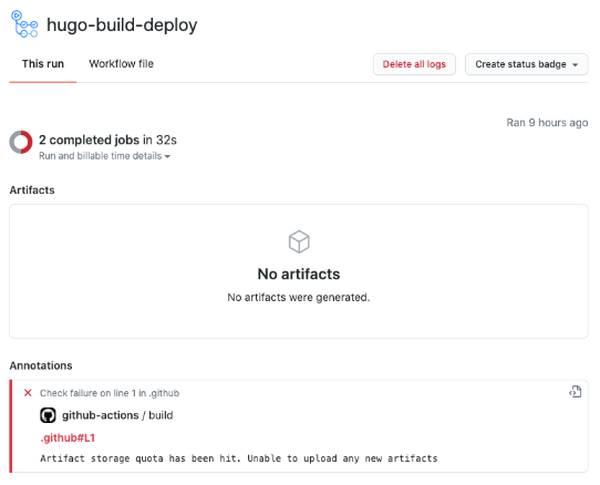The width and height of the screenshot is (600, 485).
Task: Switch to the This run tab
Action: [43, 64]
